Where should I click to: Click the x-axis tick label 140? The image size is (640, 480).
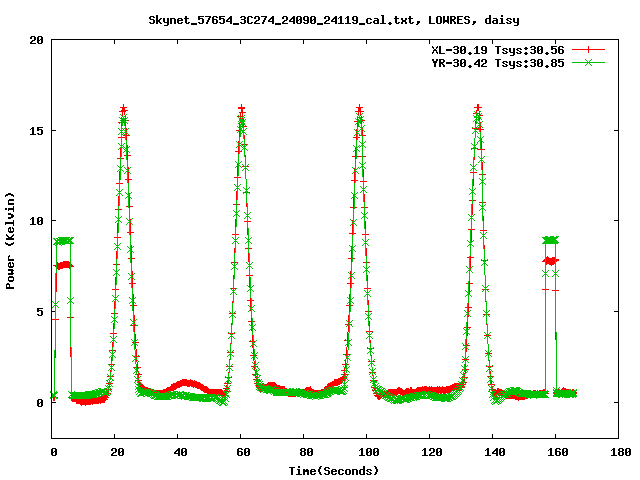[x=495, y=452]
